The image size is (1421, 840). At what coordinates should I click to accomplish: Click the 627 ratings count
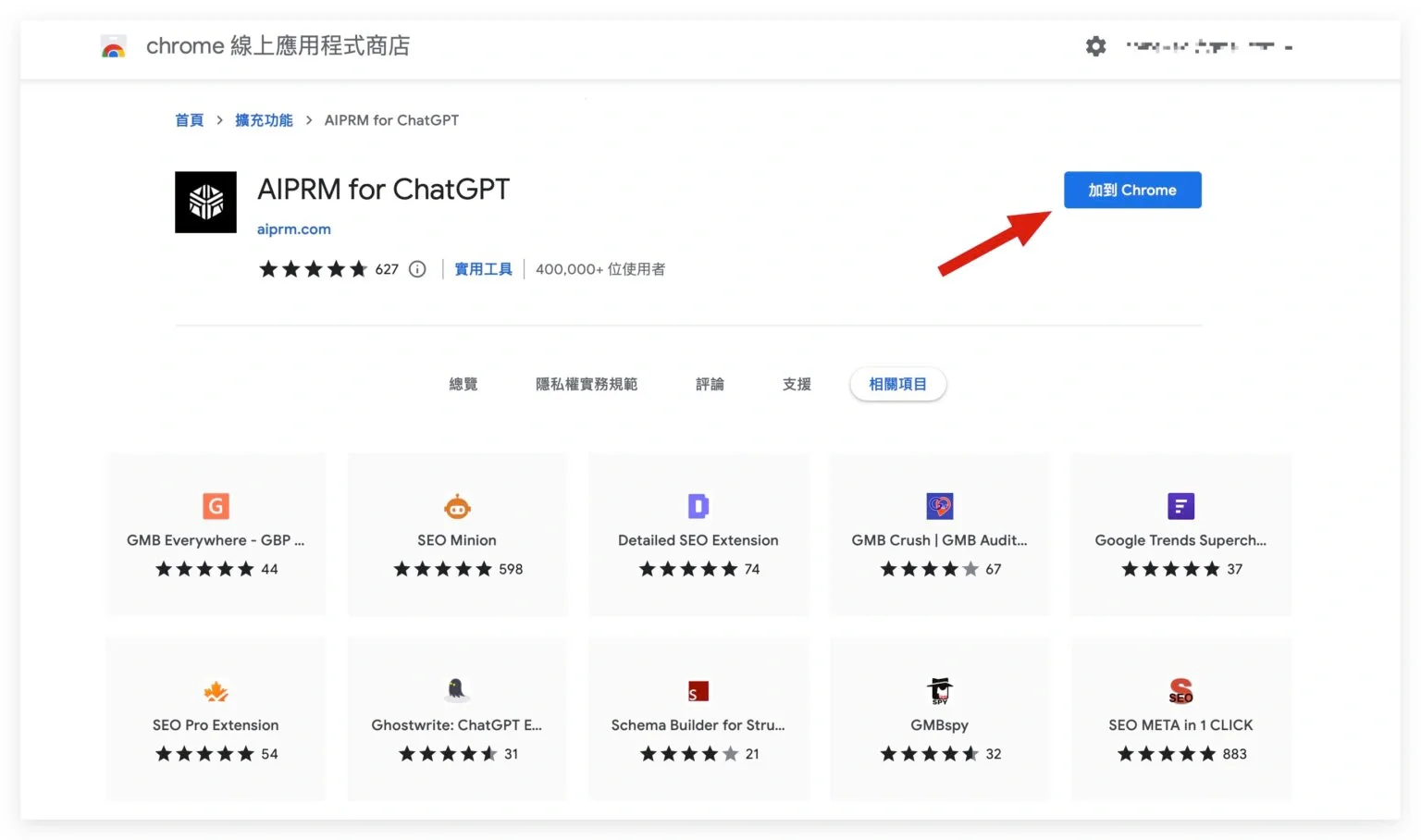(387, 269)
